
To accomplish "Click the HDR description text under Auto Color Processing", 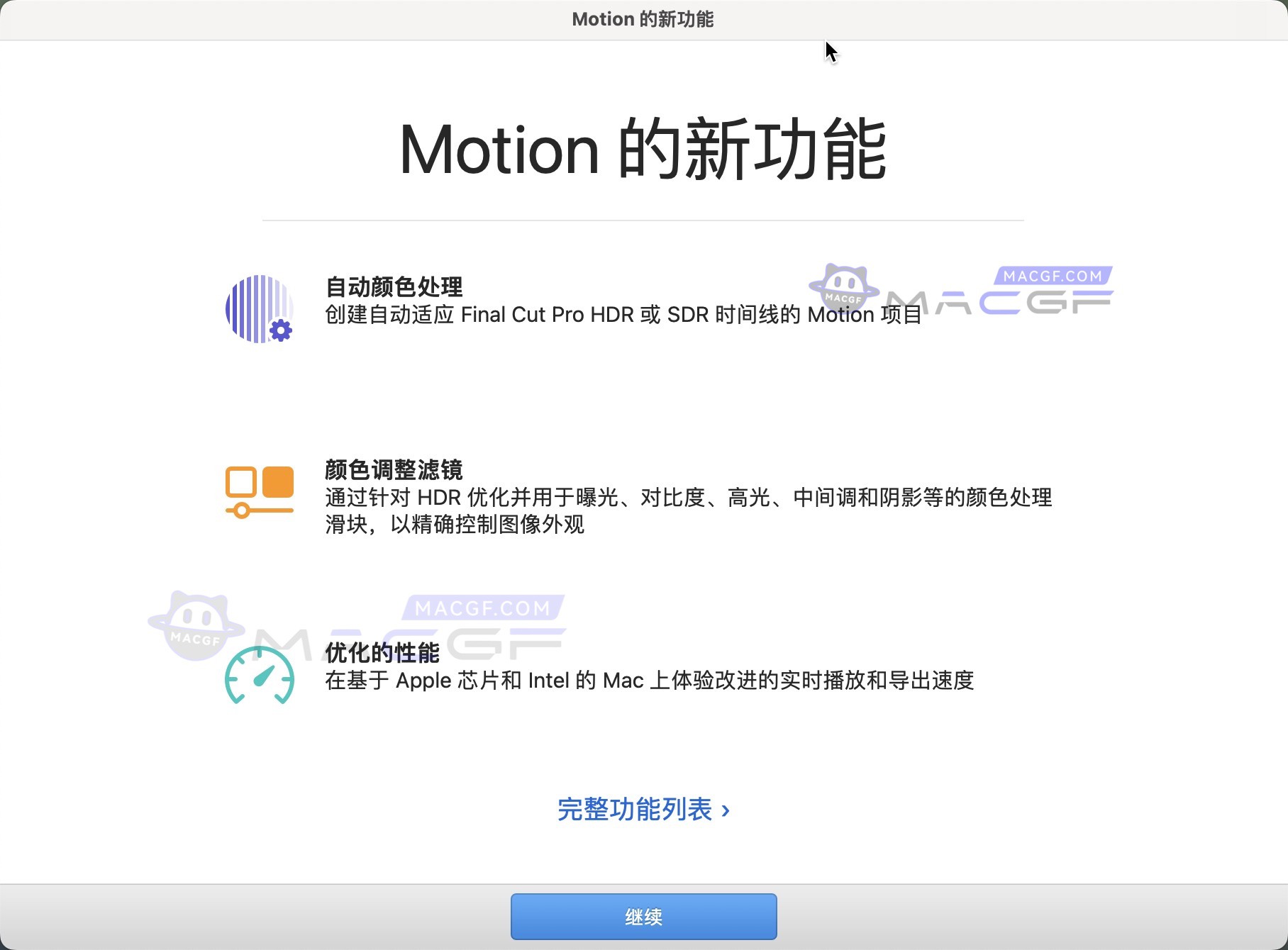I will tap(622, 315).
